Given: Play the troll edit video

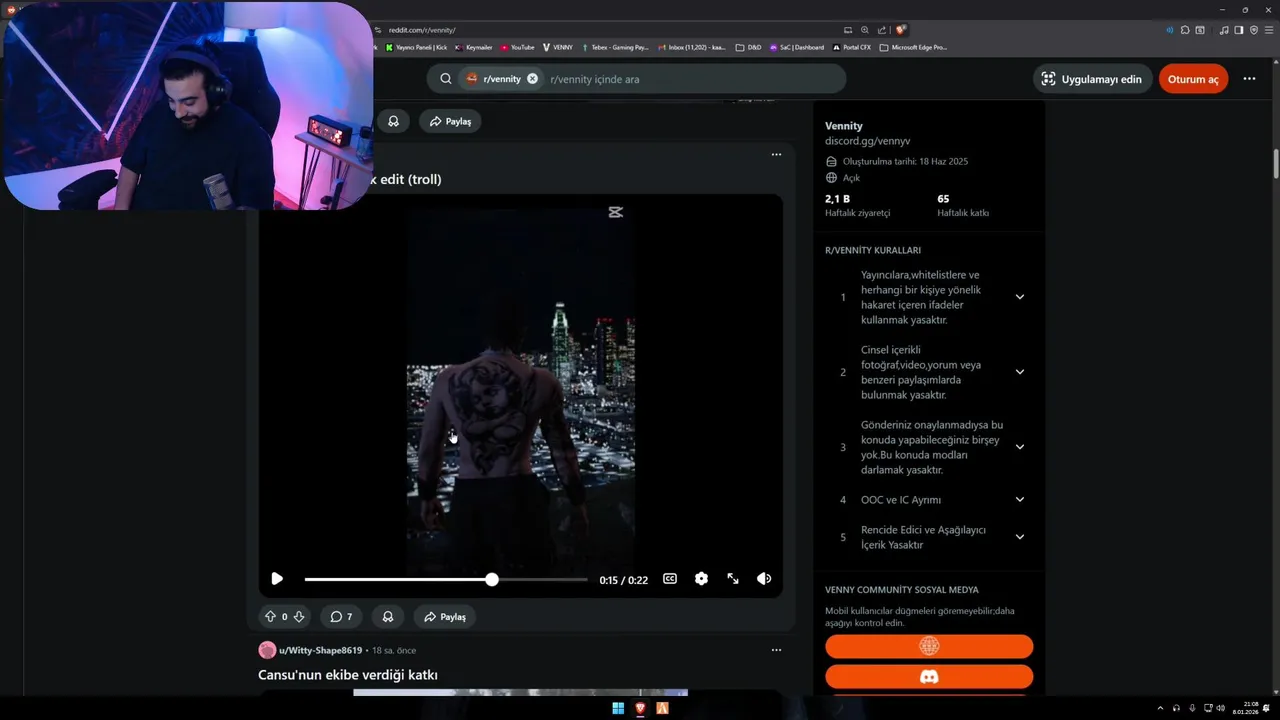Looking at the screenshot, I should tap(277, 579).
